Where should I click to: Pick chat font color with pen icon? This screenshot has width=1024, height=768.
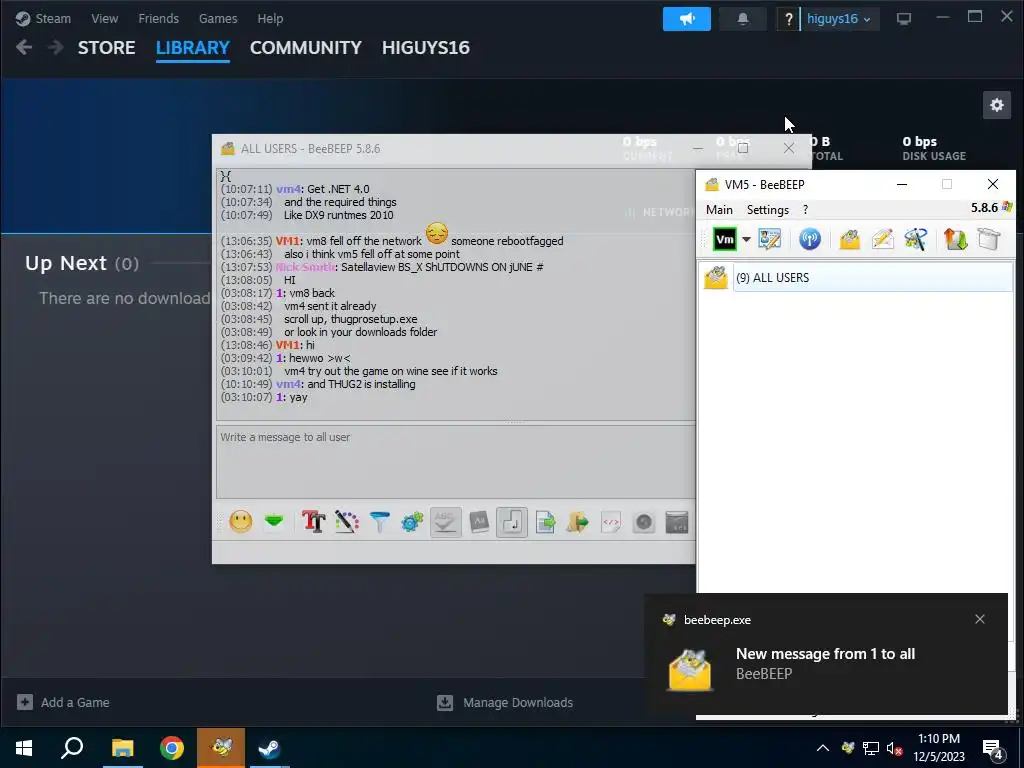(347, 521)
